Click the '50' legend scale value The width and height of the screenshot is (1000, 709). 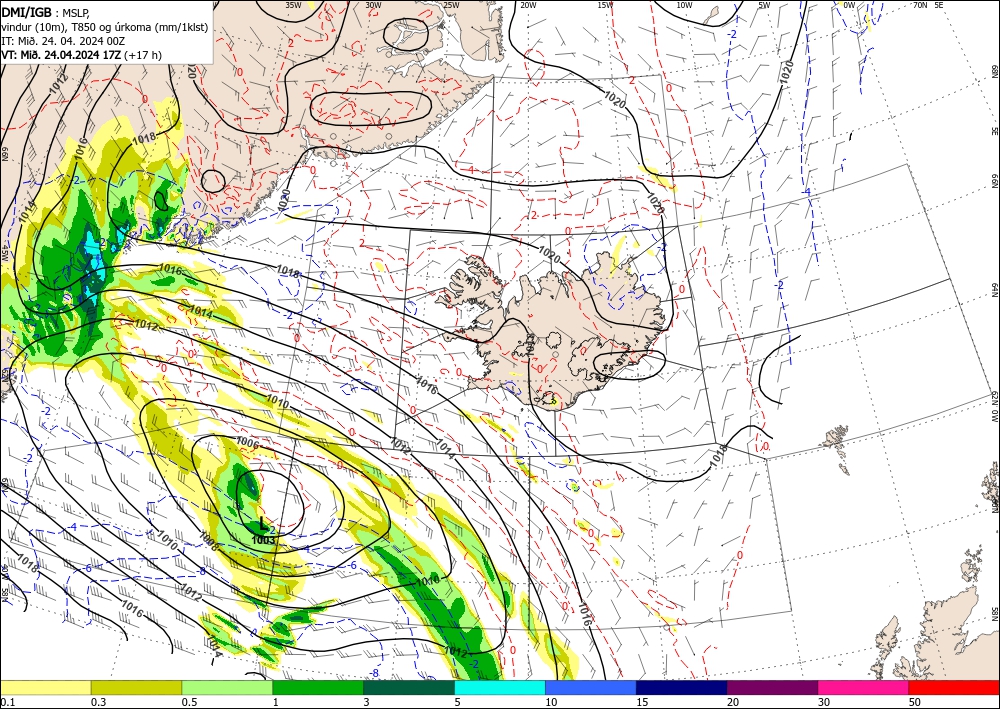click(x=915, y=702)
